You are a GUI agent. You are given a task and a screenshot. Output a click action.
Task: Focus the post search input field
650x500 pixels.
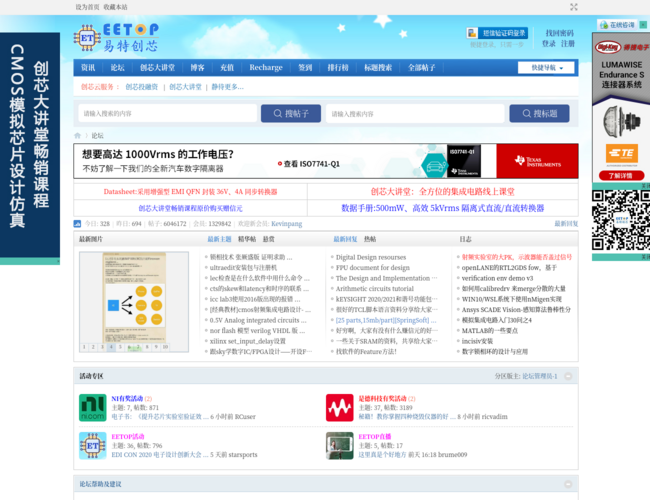point(168,114)
